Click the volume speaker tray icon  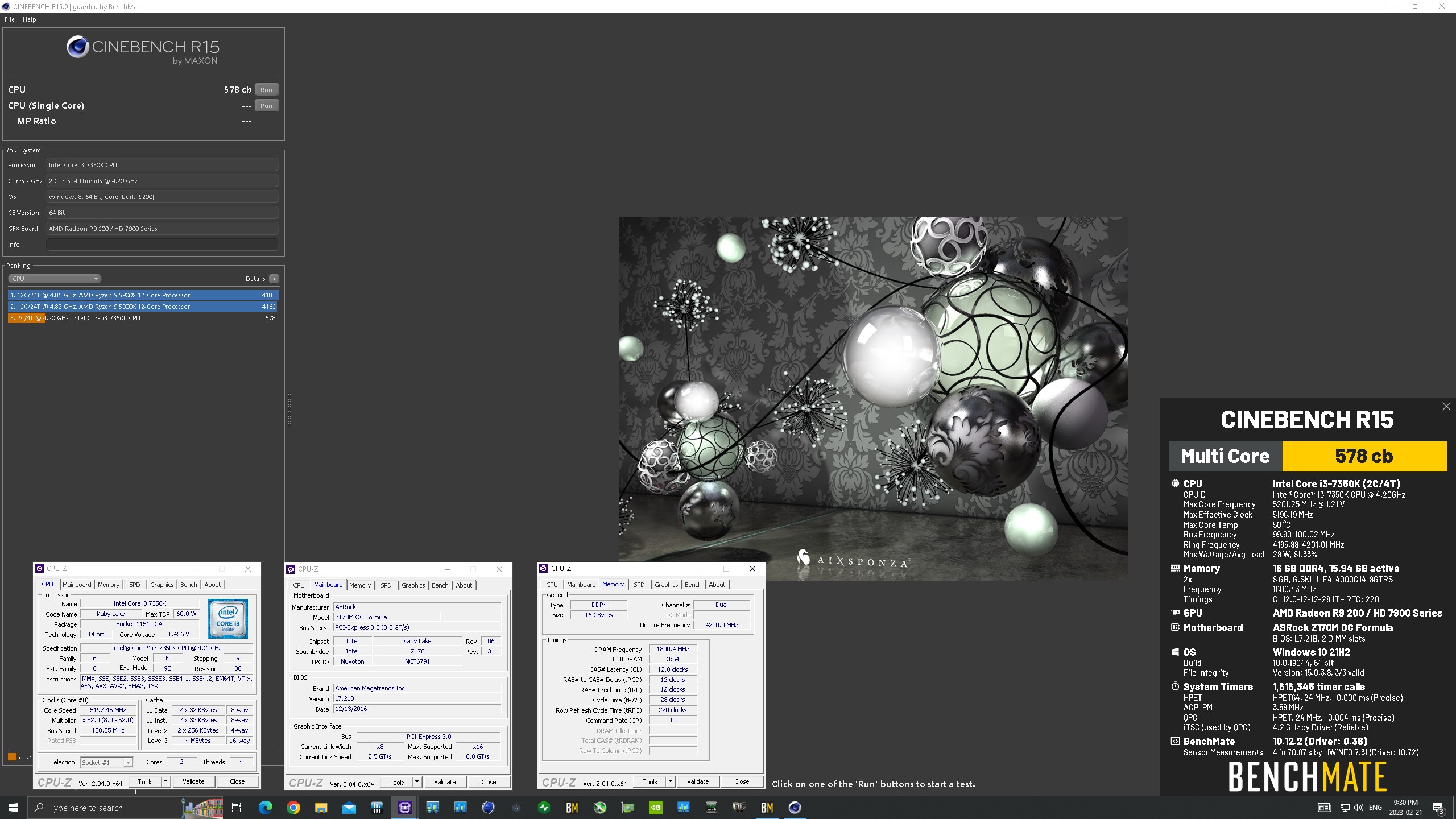tap(1359, 808)
